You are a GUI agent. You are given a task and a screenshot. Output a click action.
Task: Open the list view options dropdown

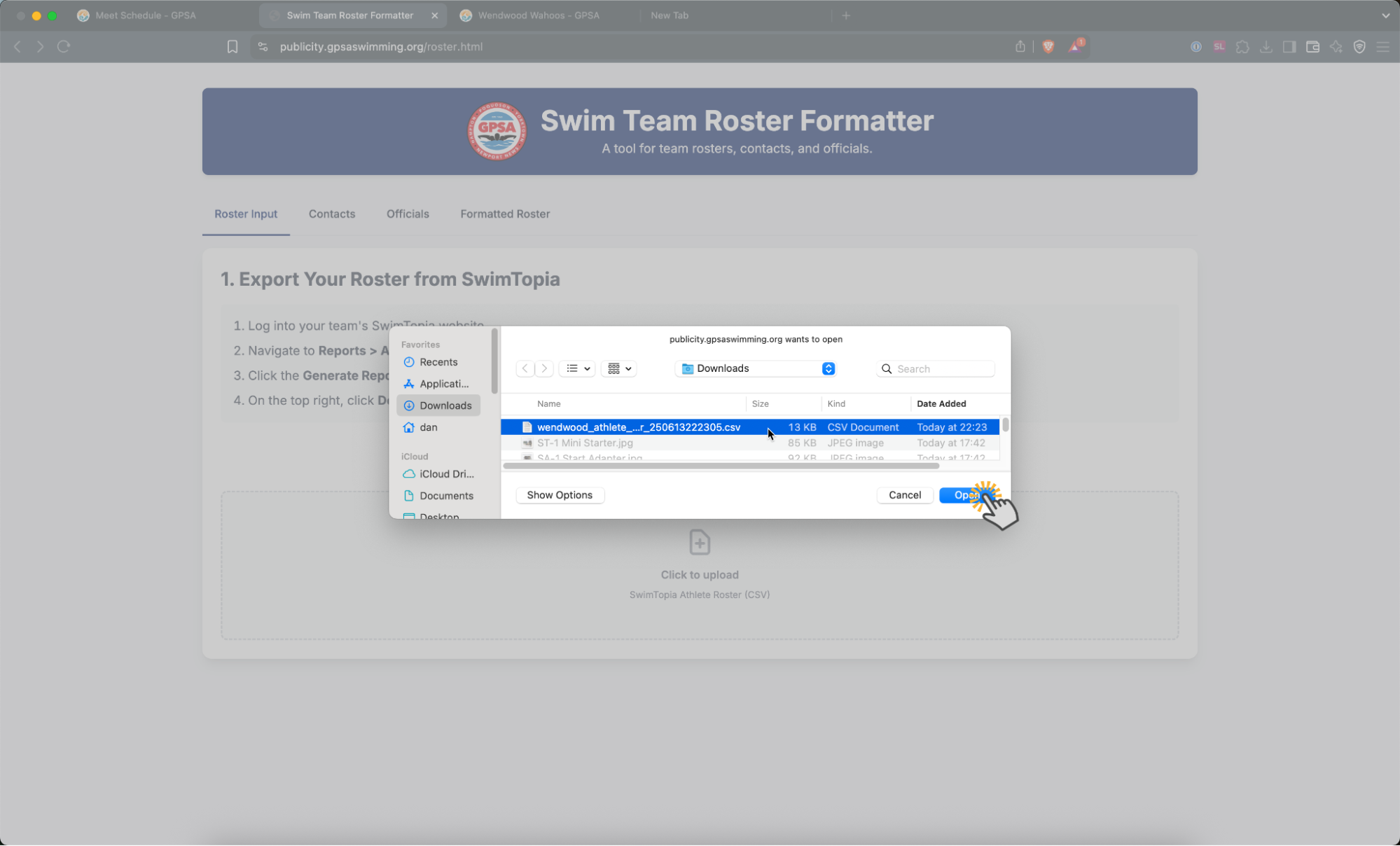(578, 368)
